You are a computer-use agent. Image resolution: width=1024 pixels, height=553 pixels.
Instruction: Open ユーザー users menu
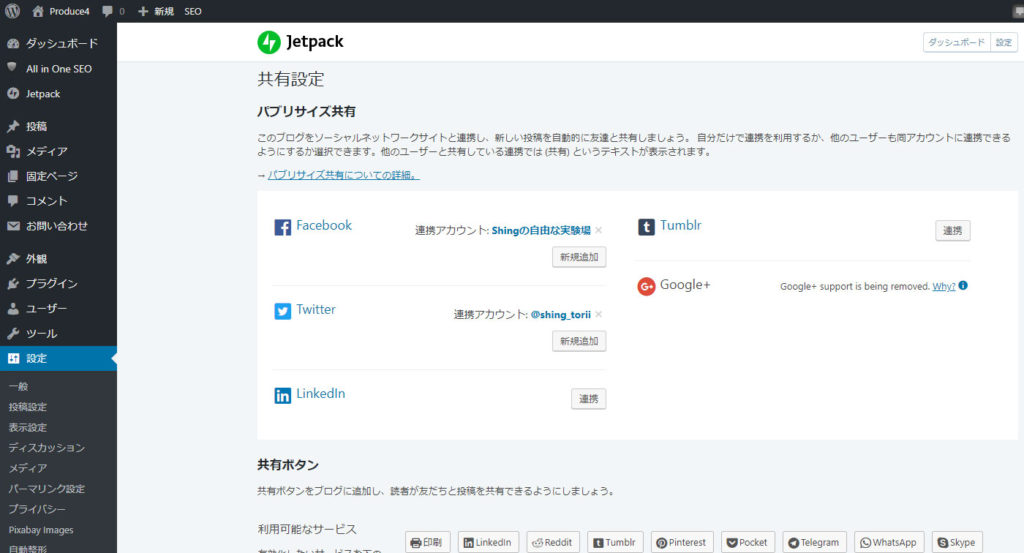pyautogui.click(x=58, y=308)
